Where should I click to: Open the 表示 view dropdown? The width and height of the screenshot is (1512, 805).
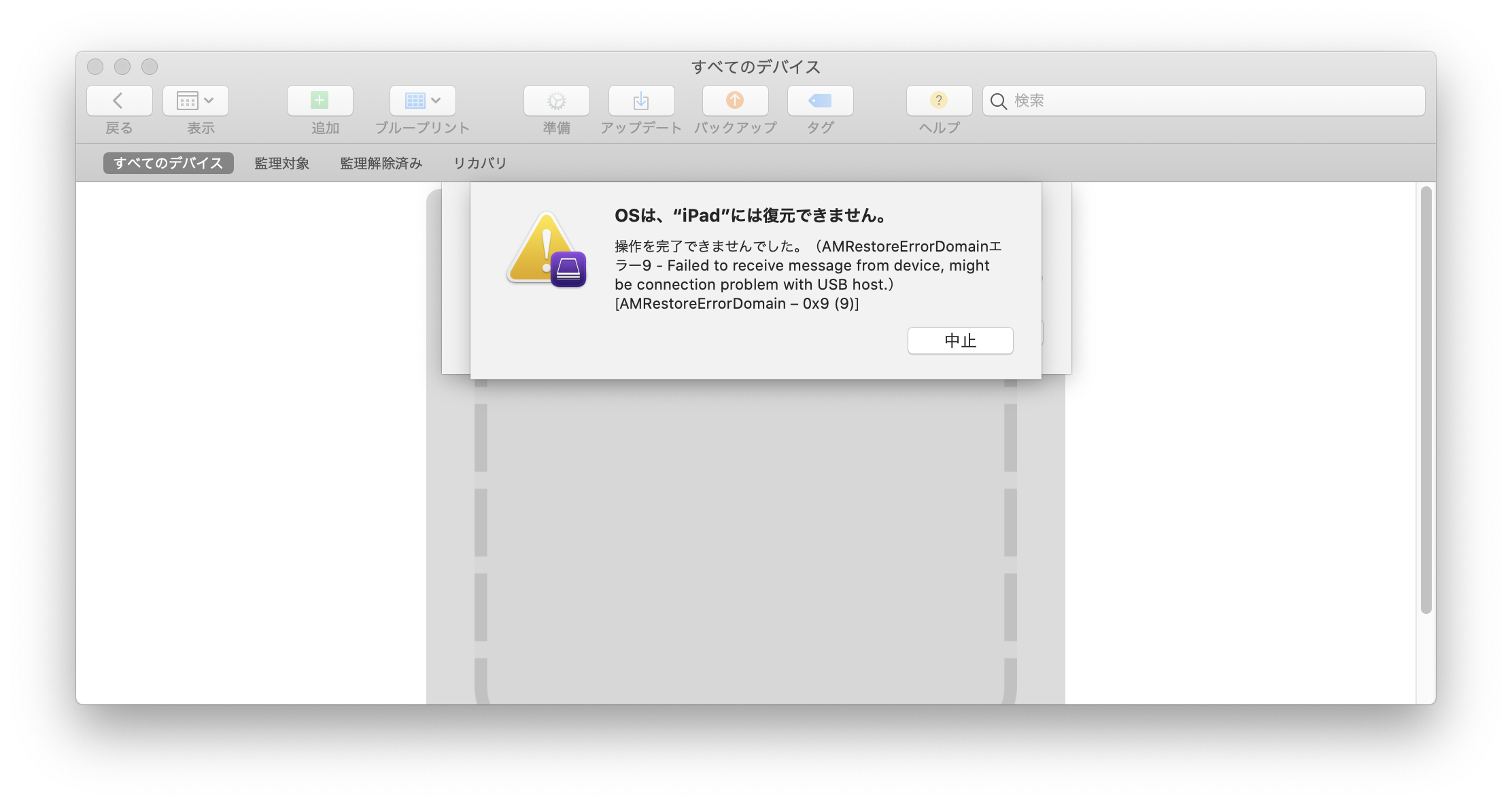pyautogui.click(x=196, y=101)
